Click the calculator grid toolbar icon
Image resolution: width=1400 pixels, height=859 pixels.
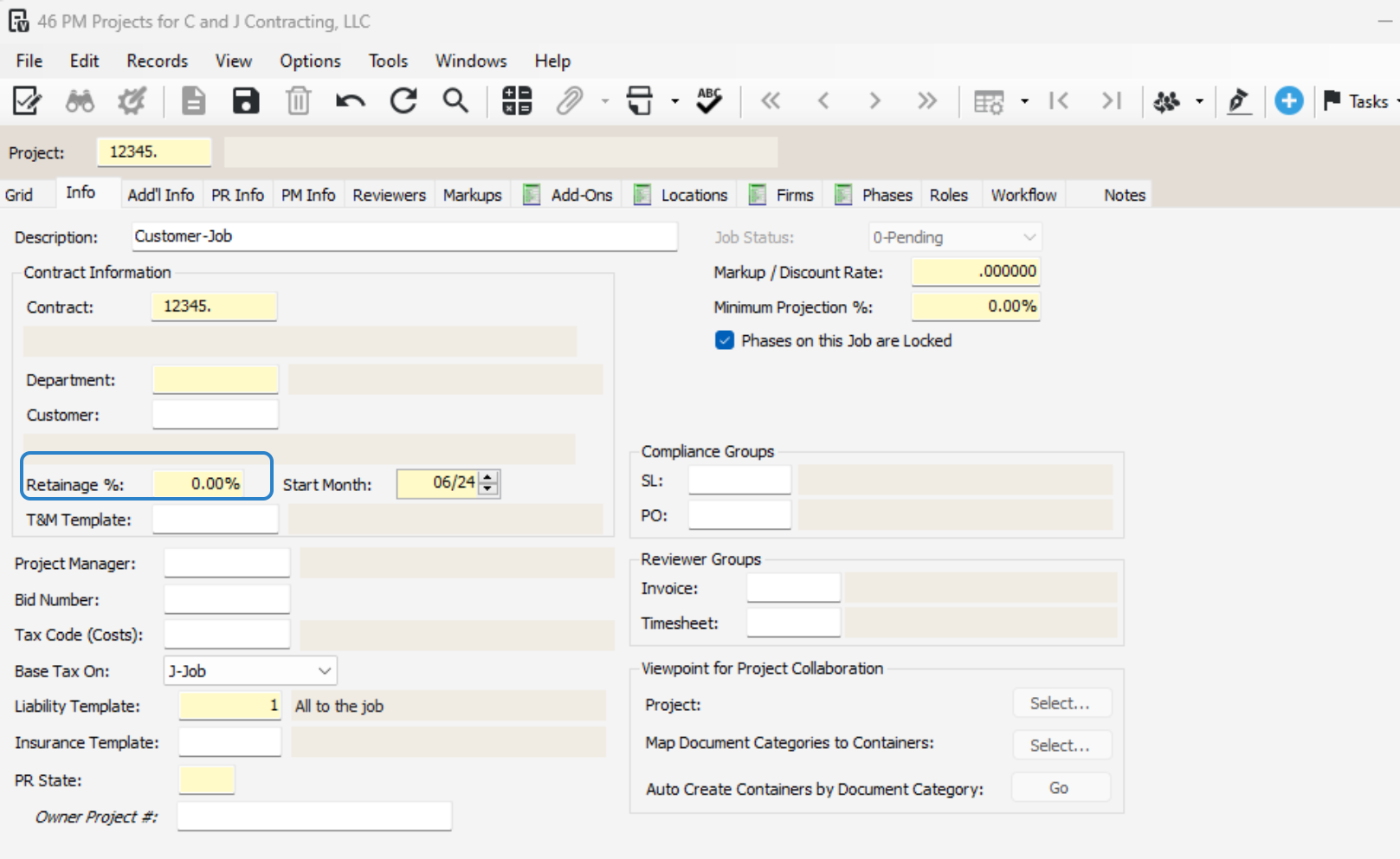pos(517,101)
